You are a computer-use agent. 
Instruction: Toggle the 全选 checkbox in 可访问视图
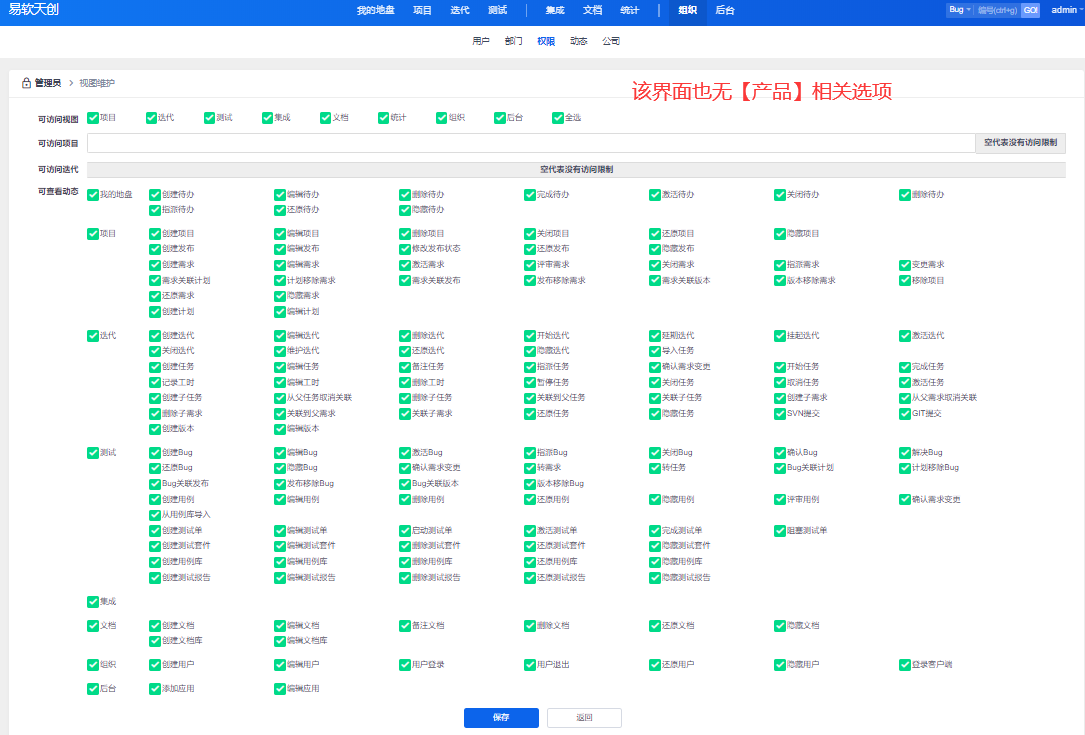coord(557,118)
